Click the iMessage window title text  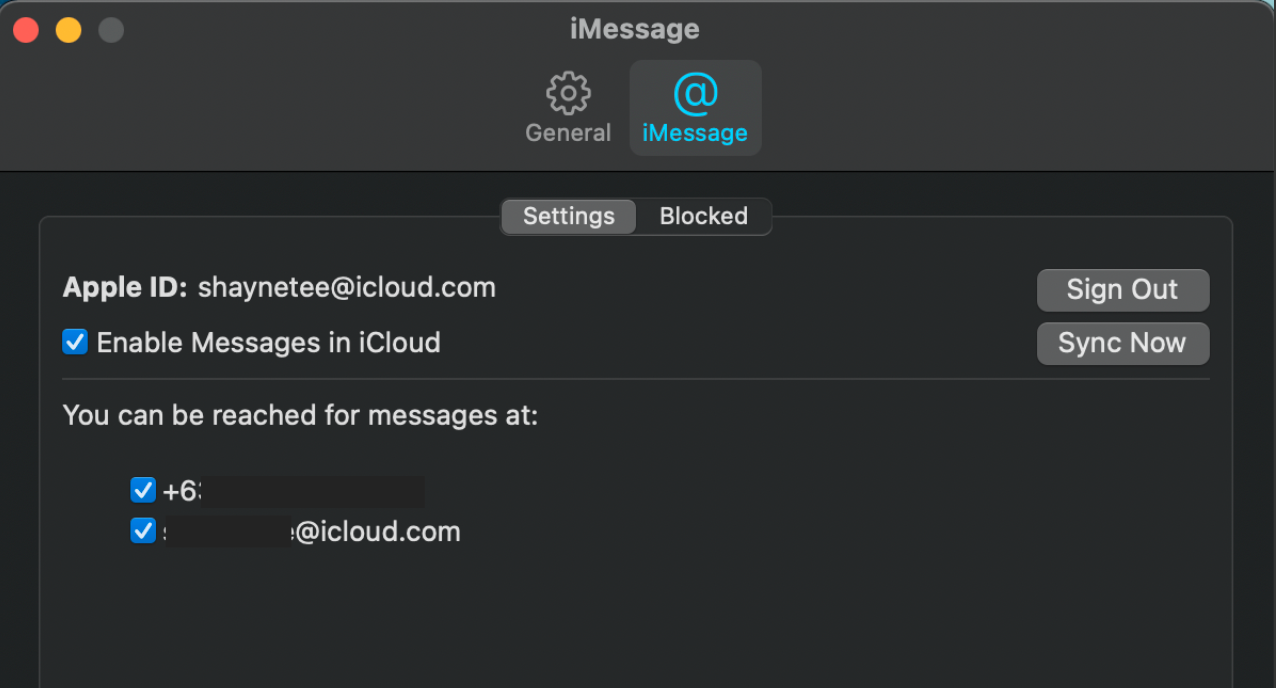click(635, 29)
